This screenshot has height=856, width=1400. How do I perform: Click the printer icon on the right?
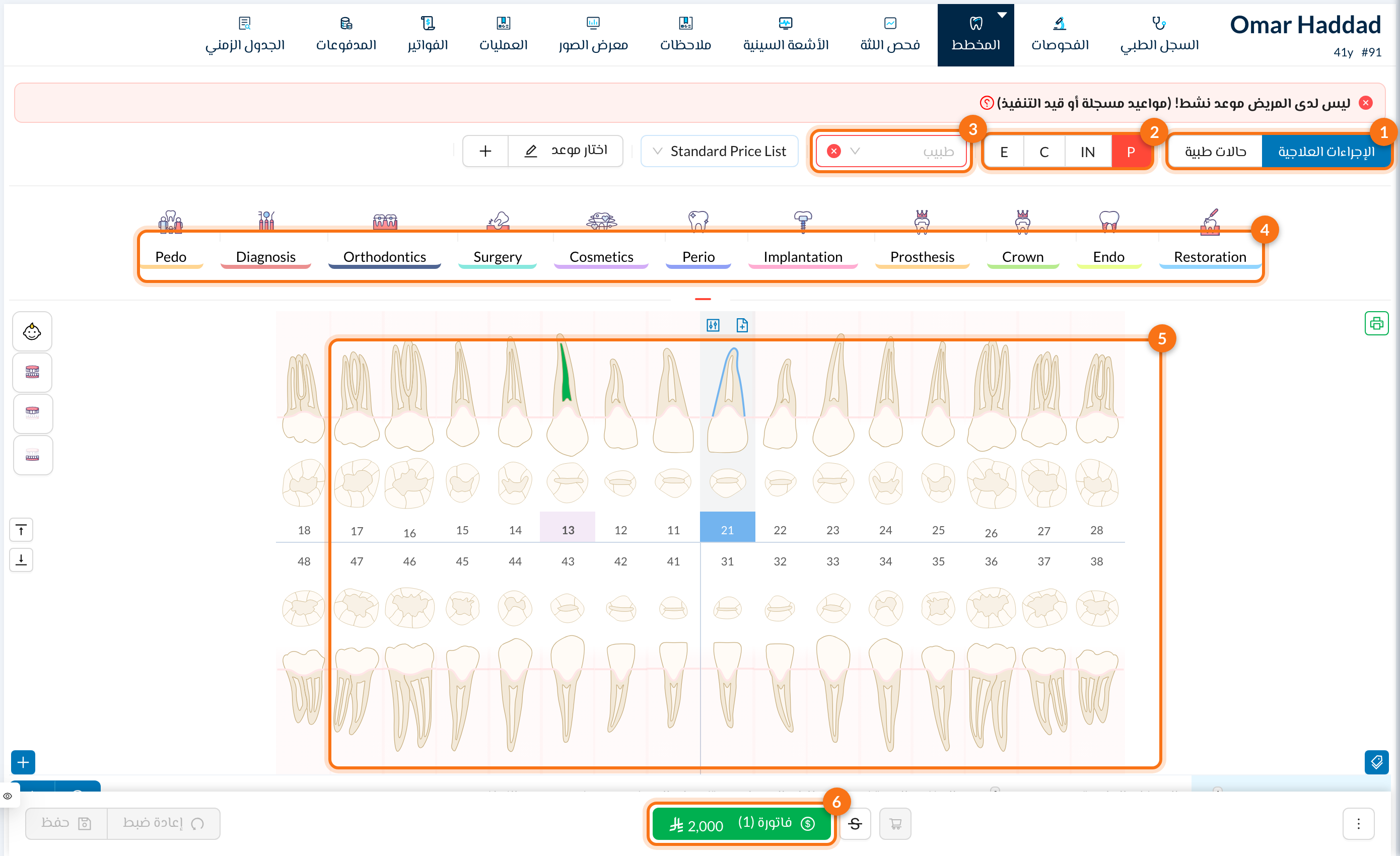coord(1376,324)
